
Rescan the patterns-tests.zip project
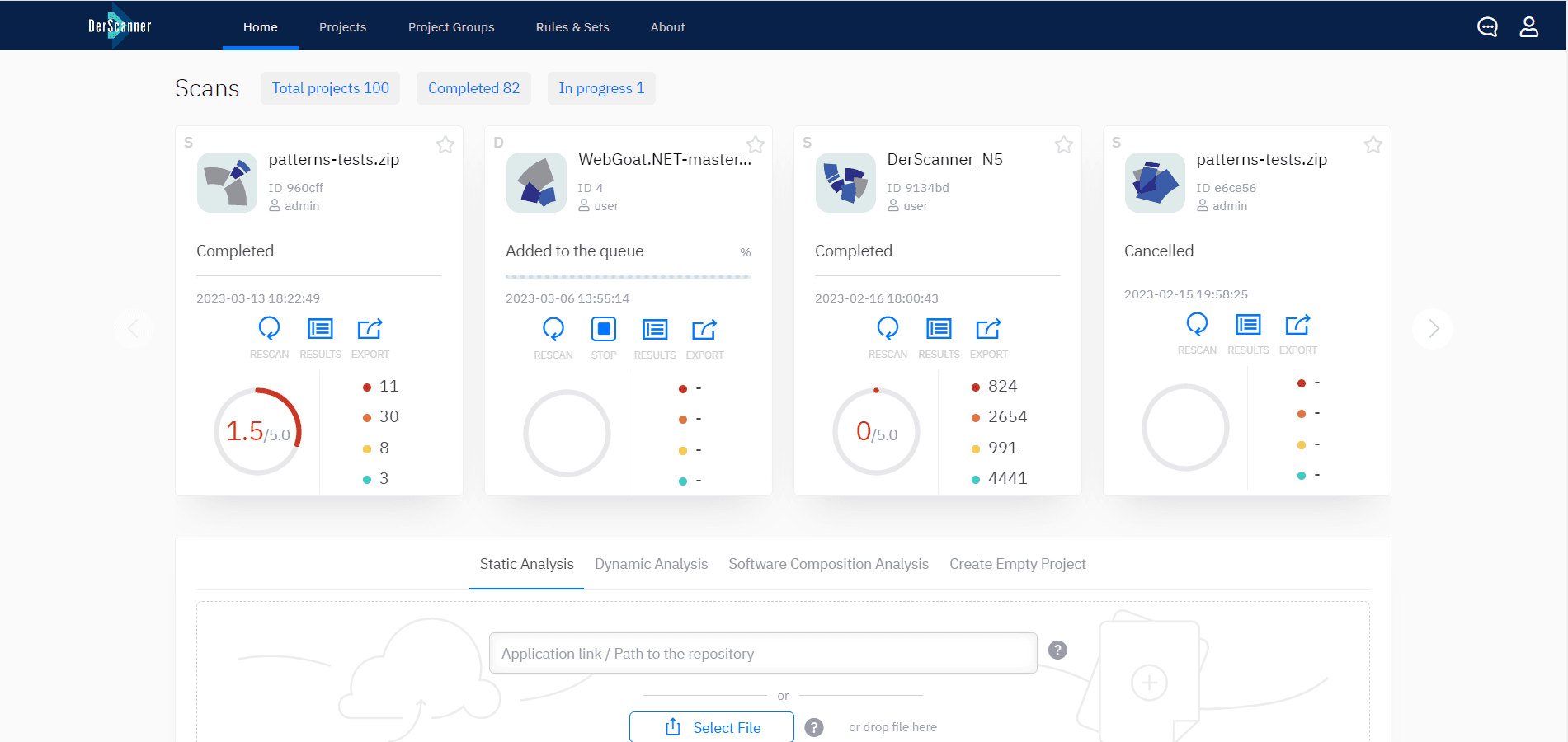(269, 329)
